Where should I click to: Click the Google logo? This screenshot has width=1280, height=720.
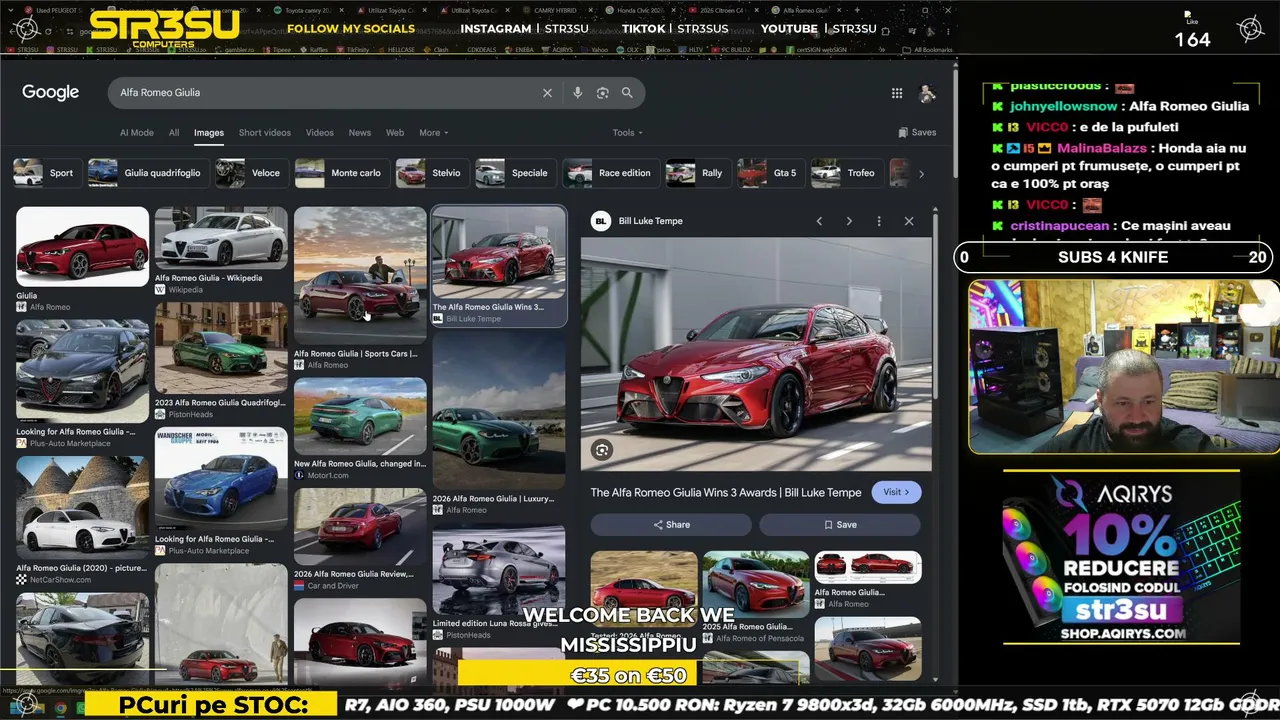pos(50,92)
